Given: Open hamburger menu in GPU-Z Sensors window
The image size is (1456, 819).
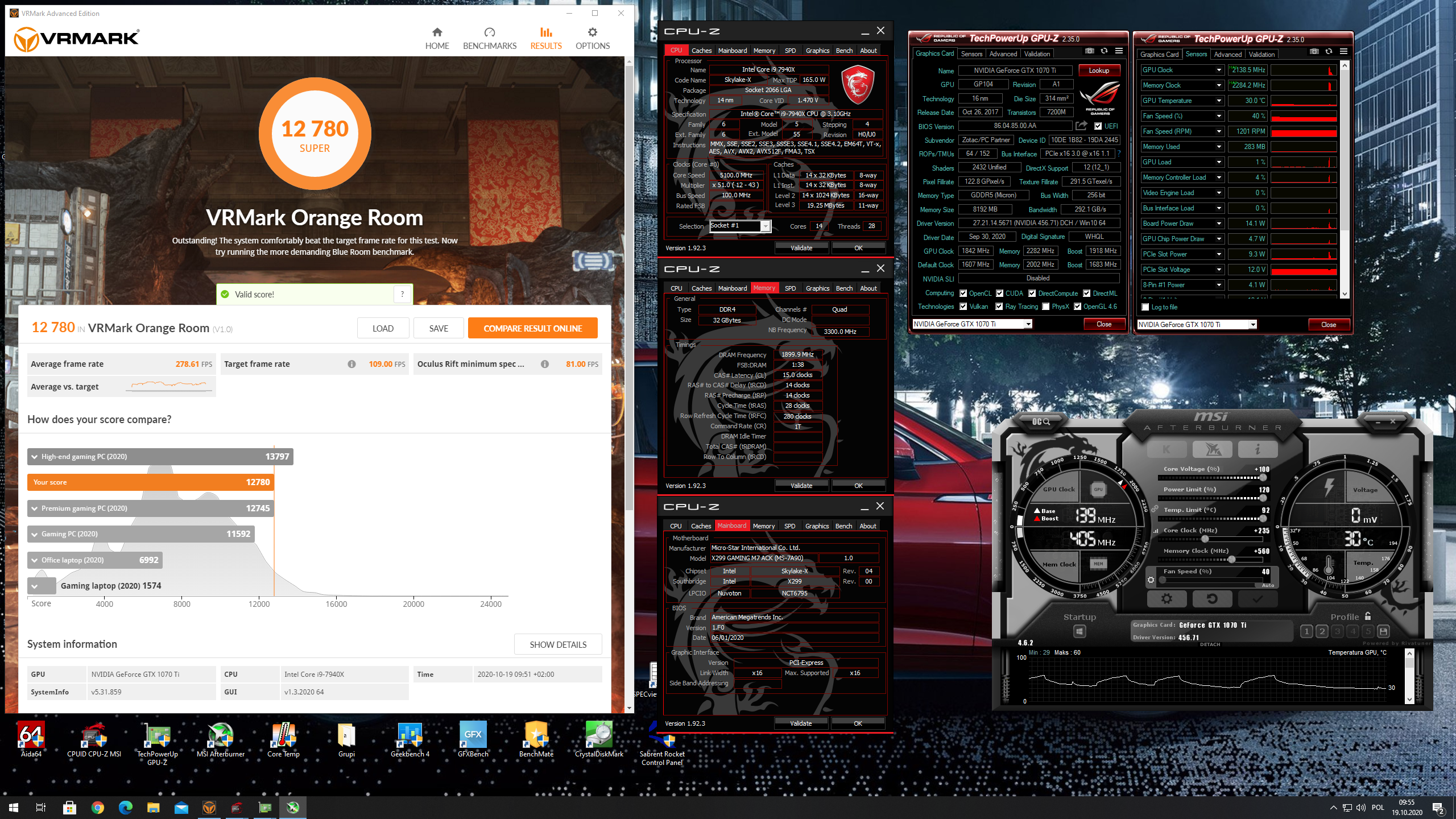Looking at the screenshot, I should [1343, 52].
